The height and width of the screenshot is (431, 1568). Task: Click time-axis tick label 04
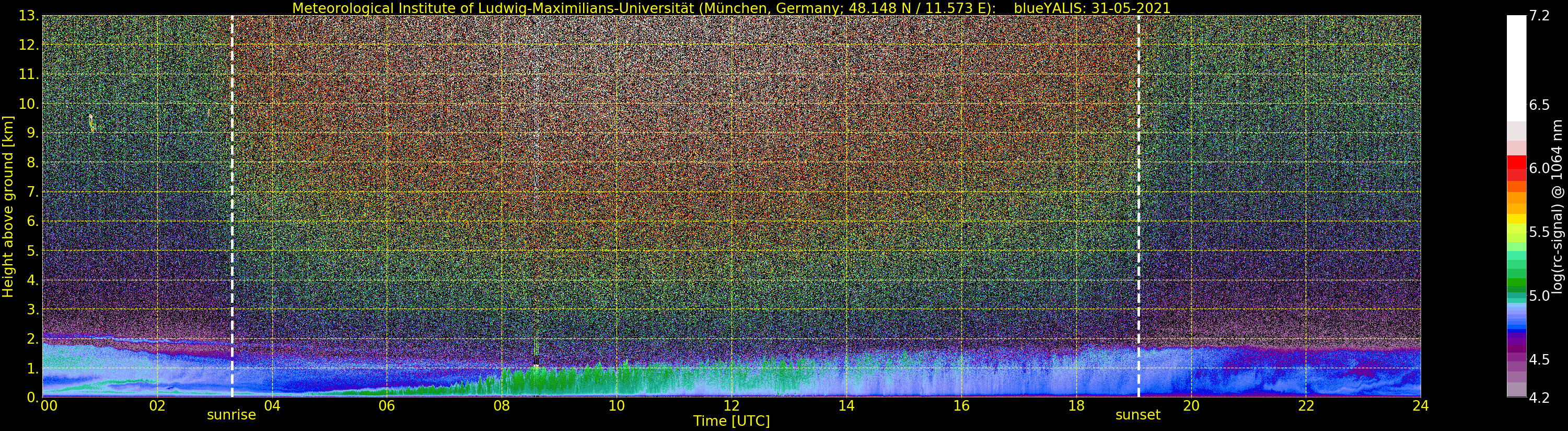tap(272, 405)
